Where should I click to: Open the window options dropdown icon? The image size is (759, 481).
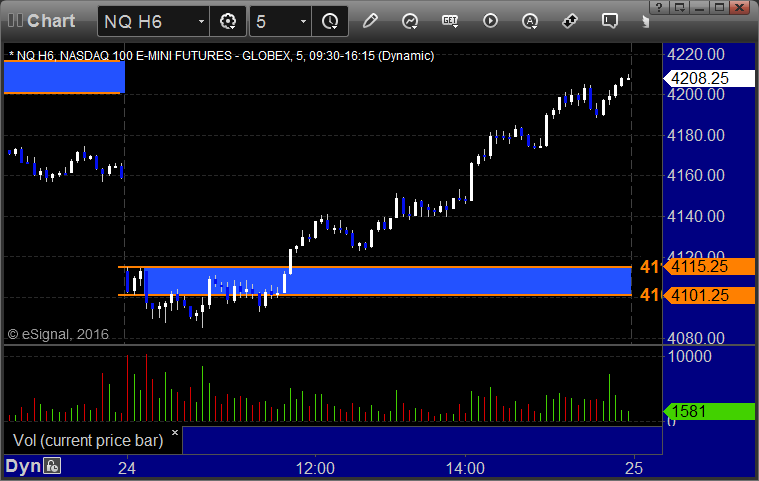pyautogui.click(x=680, y=7)
